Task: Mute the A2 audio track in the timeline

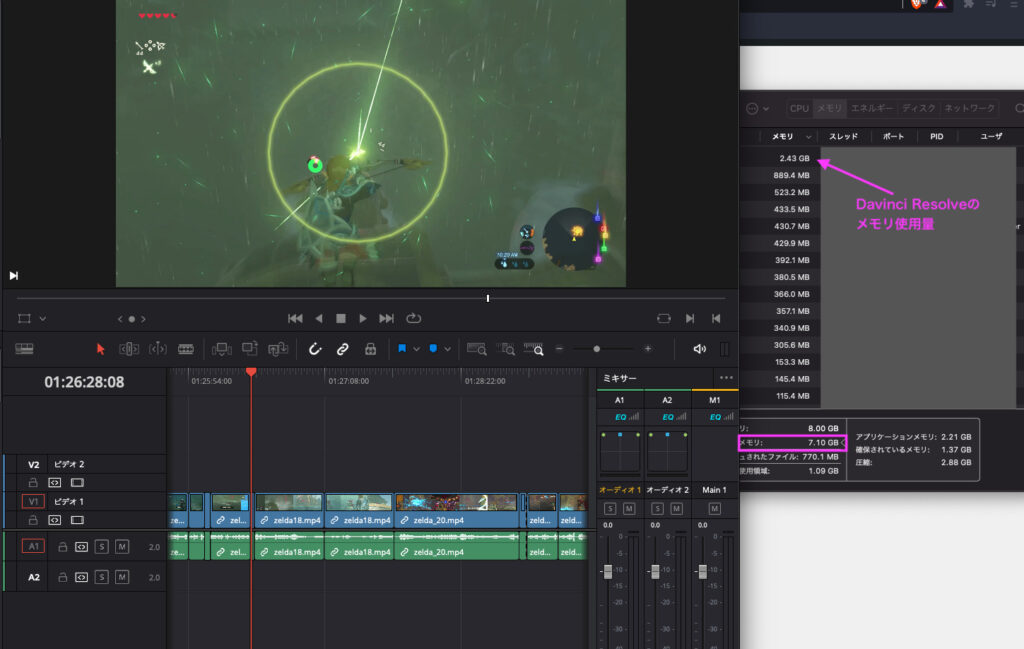Action: pos(122,577)
